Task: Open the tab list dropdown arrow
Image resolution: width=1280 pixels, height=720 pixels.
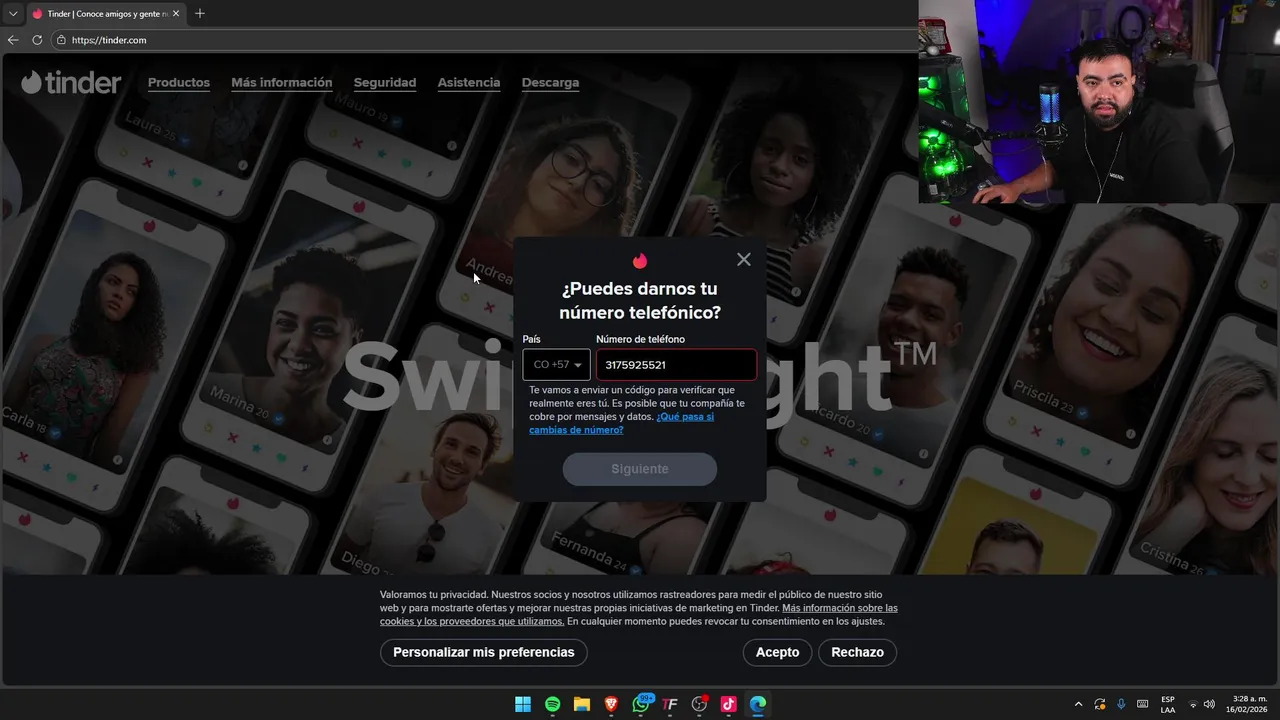Action: [x=13, y=14]
